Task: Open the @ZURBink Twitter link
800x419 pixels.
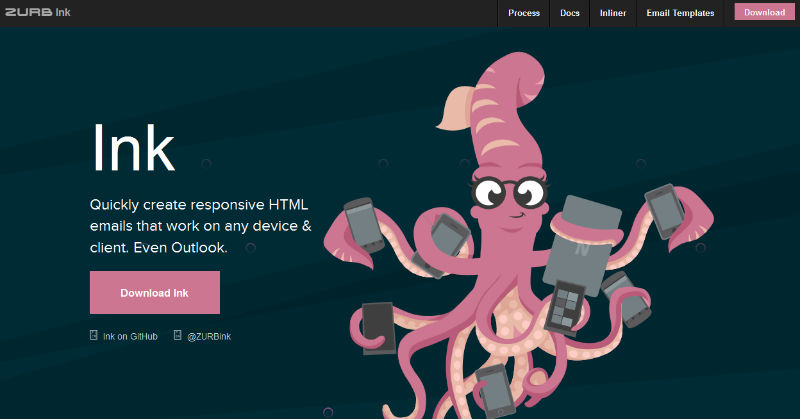Action: [x=209, y=336]
